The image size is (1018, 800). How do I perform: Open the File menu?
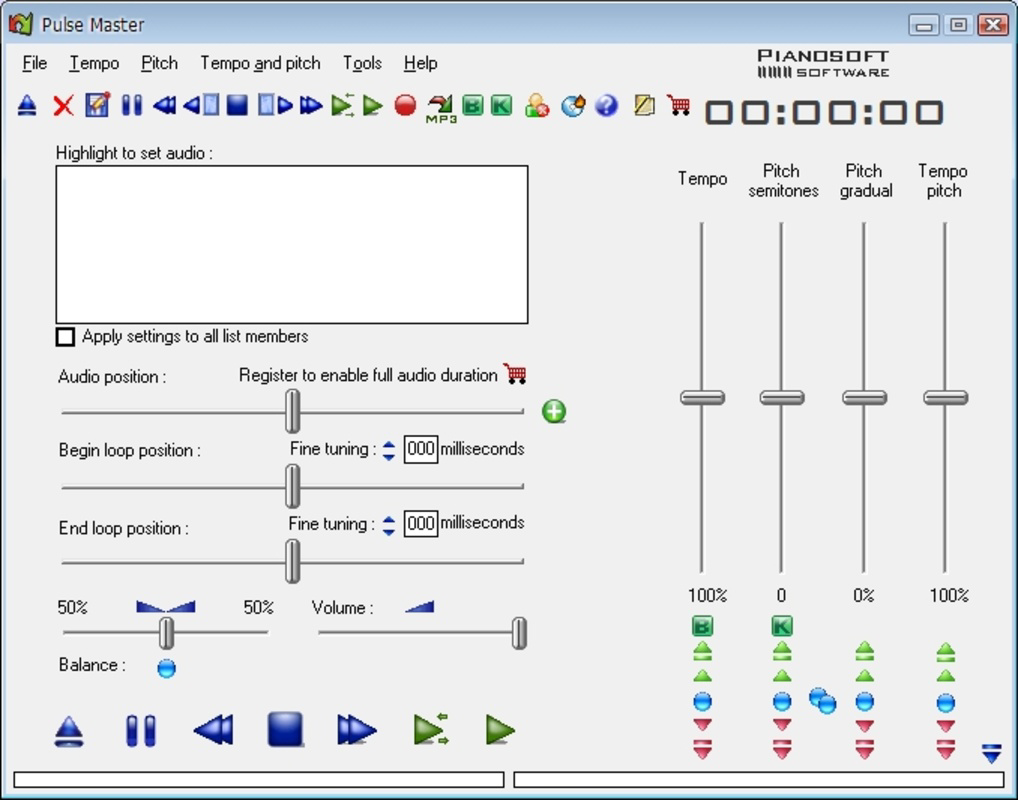point(34,63)
